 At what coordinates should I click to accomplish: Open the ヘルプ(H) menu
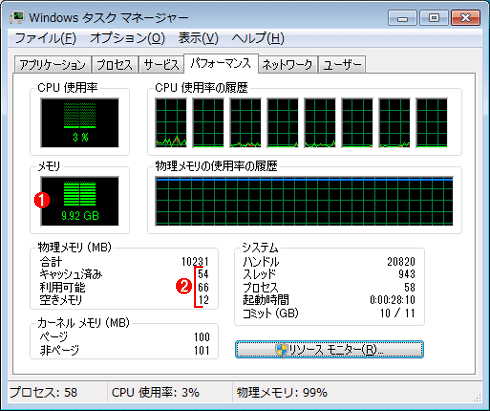[258, 38]
